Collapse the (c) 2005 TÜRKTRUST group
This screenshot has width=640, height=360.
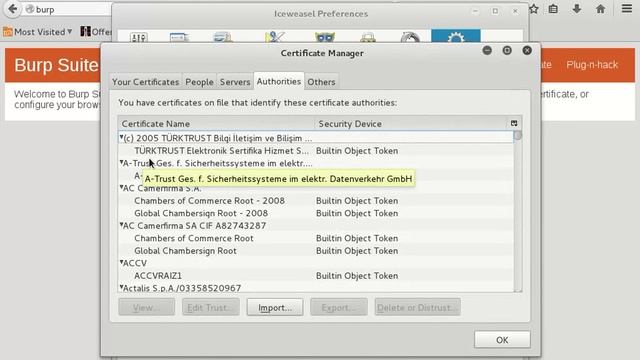pyautogui.click(x=121, y=138)
